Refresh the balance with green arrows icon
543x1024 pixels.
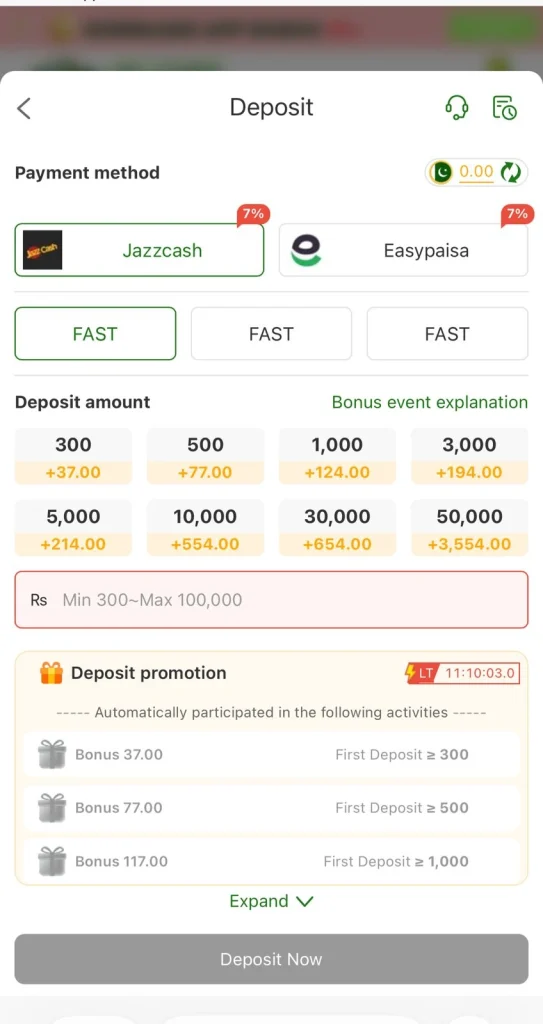click(510, 172)
